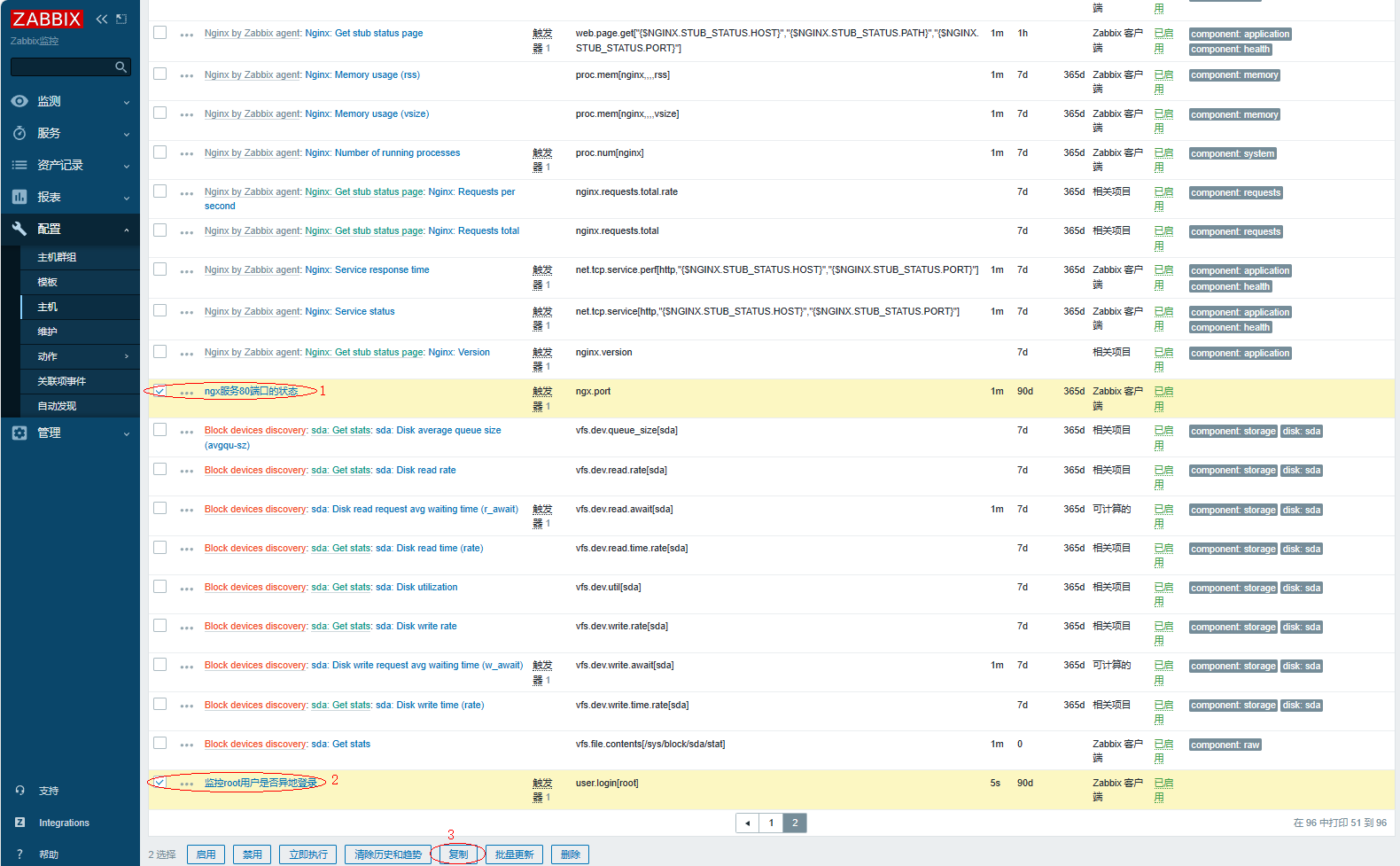Viewport: 1400px width, 866px height.
Task: Click the 报表 bar chart icon
Action: [x=19, y=197]
